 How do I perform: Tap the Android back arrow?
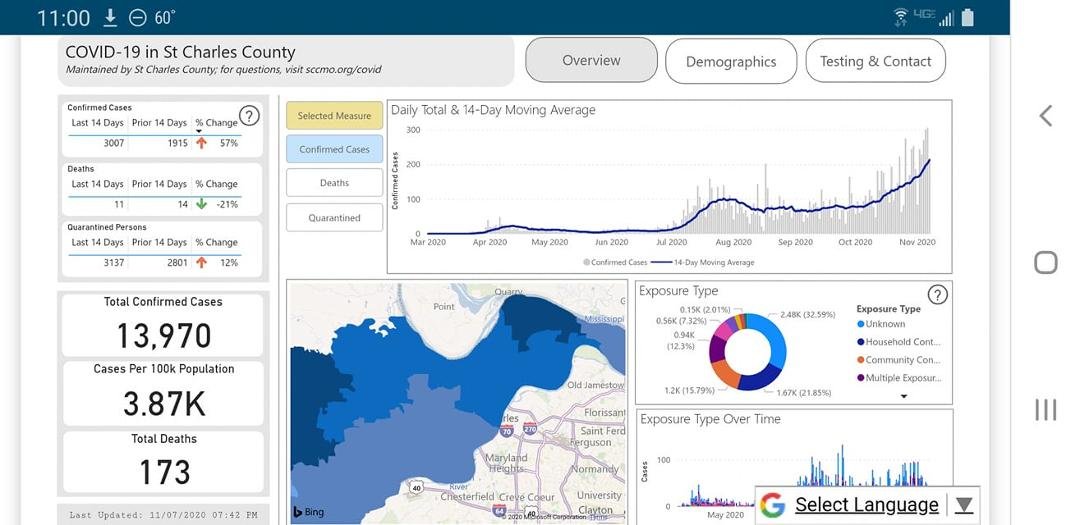tap(1046, 116)
